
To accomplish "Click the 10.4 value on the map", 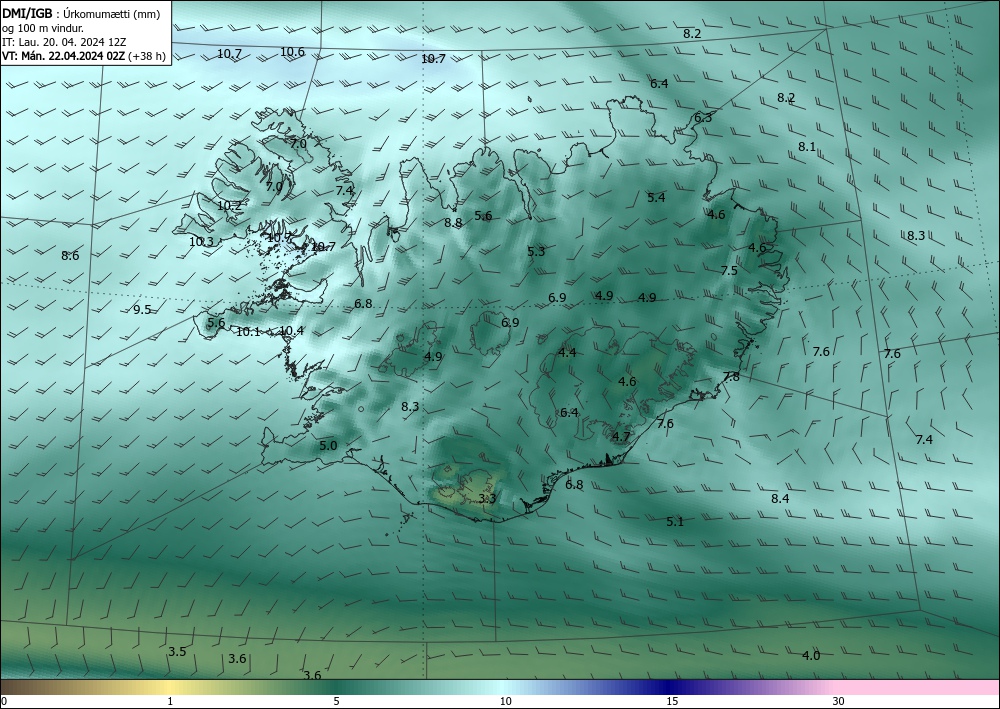I will click(291, 331).
